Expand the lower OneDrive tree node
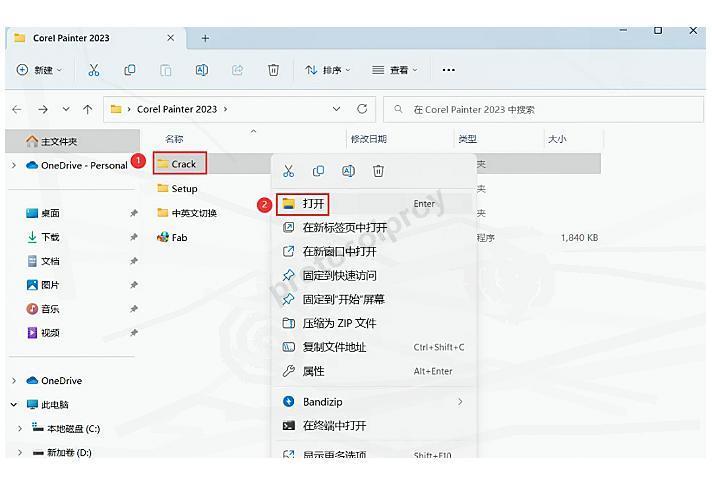The width and height of the screenshot is (712, 486). 14,381
